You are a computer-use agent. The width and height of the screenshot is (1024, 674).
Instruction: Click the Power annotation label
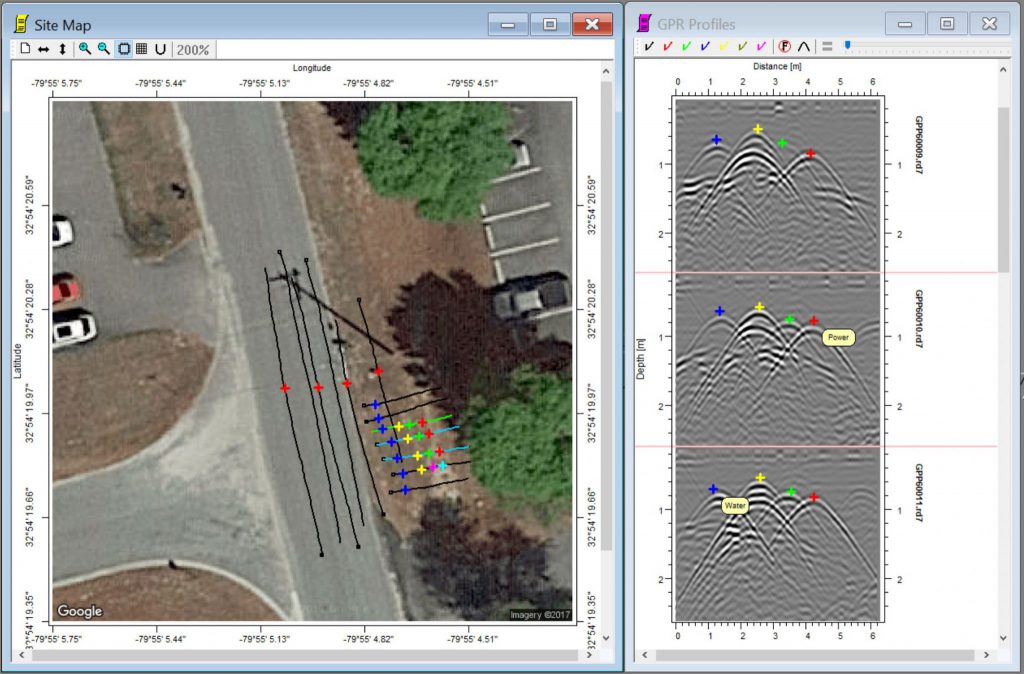838,337
